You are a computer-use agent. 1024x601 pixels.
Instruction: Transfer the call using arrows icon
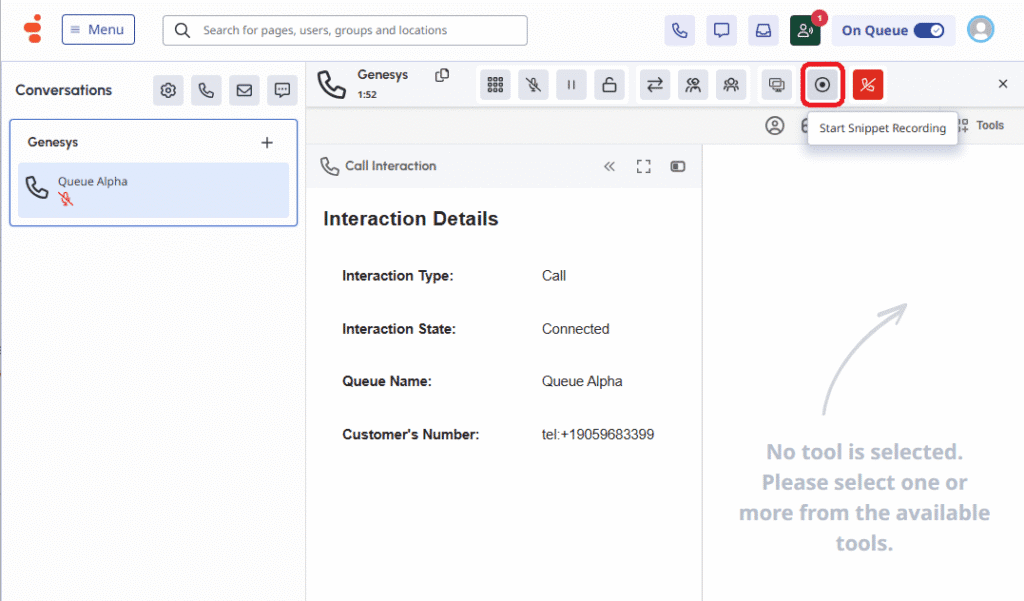click(x=654, y=85)
